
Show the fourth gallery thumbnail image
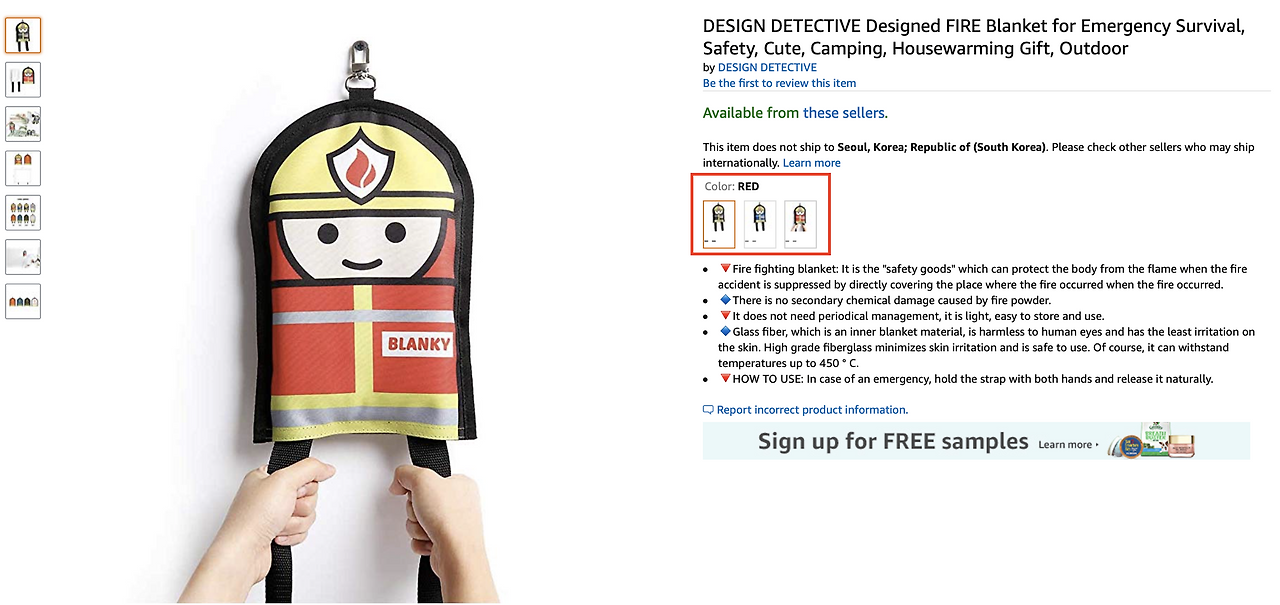23,168
